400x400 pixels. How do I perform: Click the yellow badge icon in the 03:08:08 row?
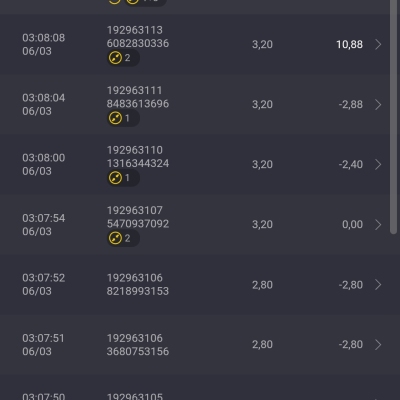coord(115,58)
